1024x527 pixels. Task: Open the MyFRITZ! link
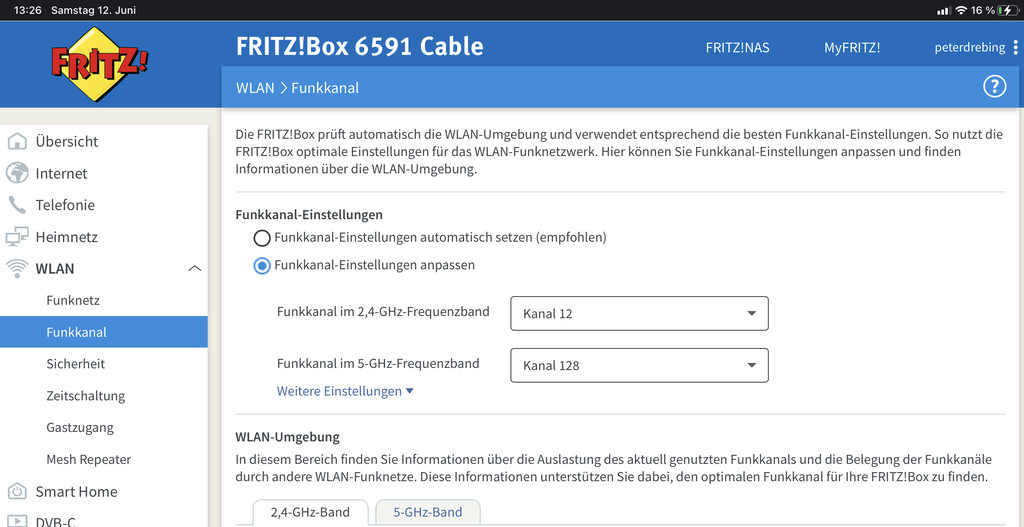click(x=852, y=48)
